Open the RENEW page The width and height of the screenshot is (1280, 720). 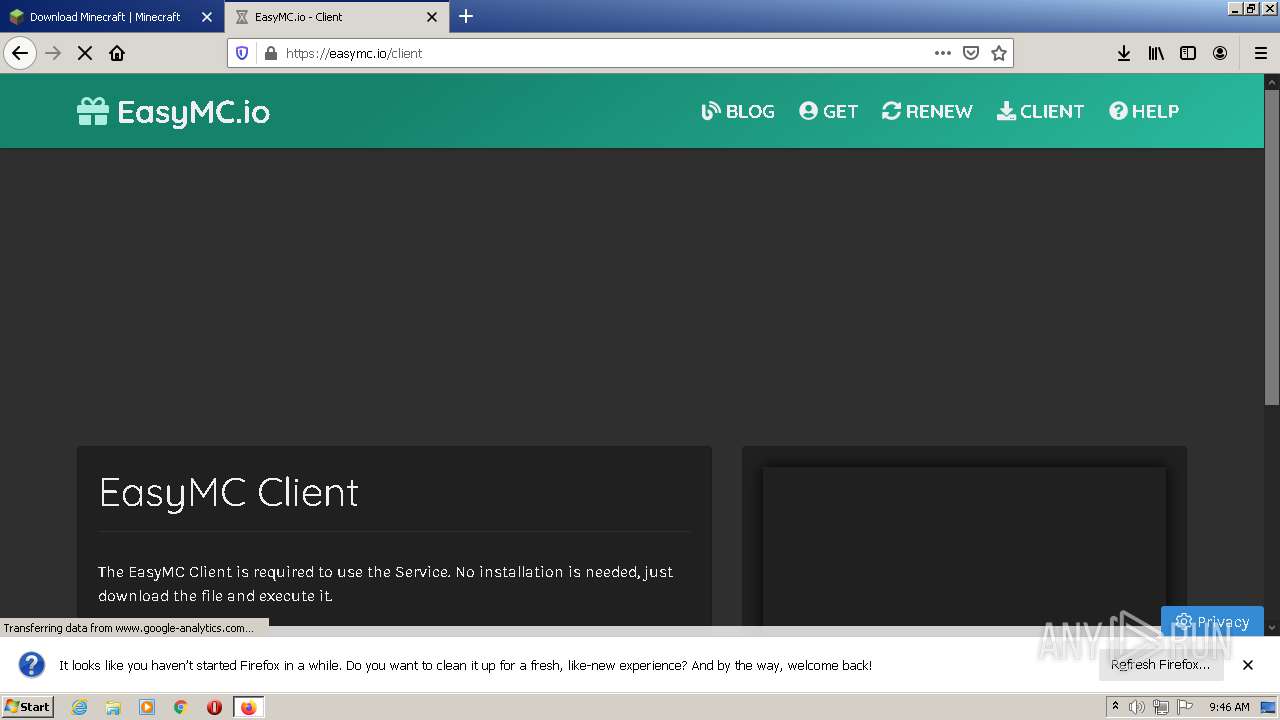(927, 111)
